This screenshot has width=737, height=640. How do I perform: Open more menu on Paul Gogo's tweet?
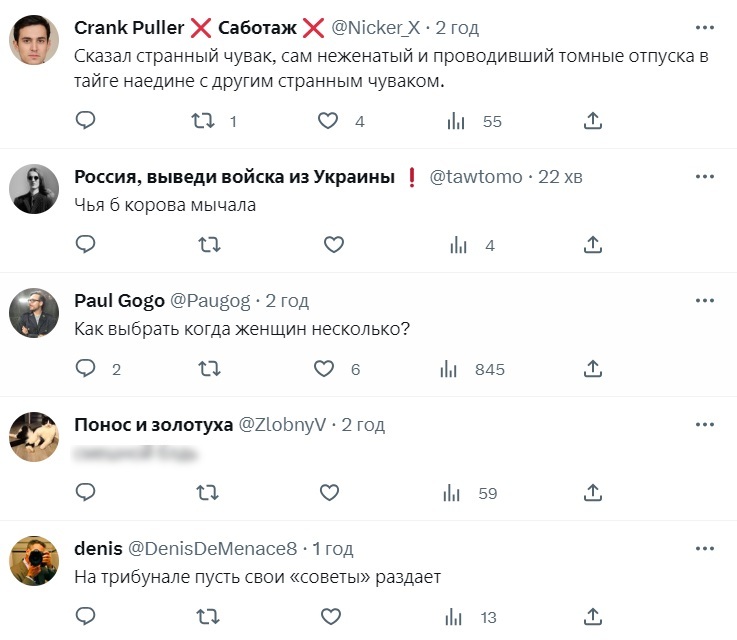[x=705, y=300]
